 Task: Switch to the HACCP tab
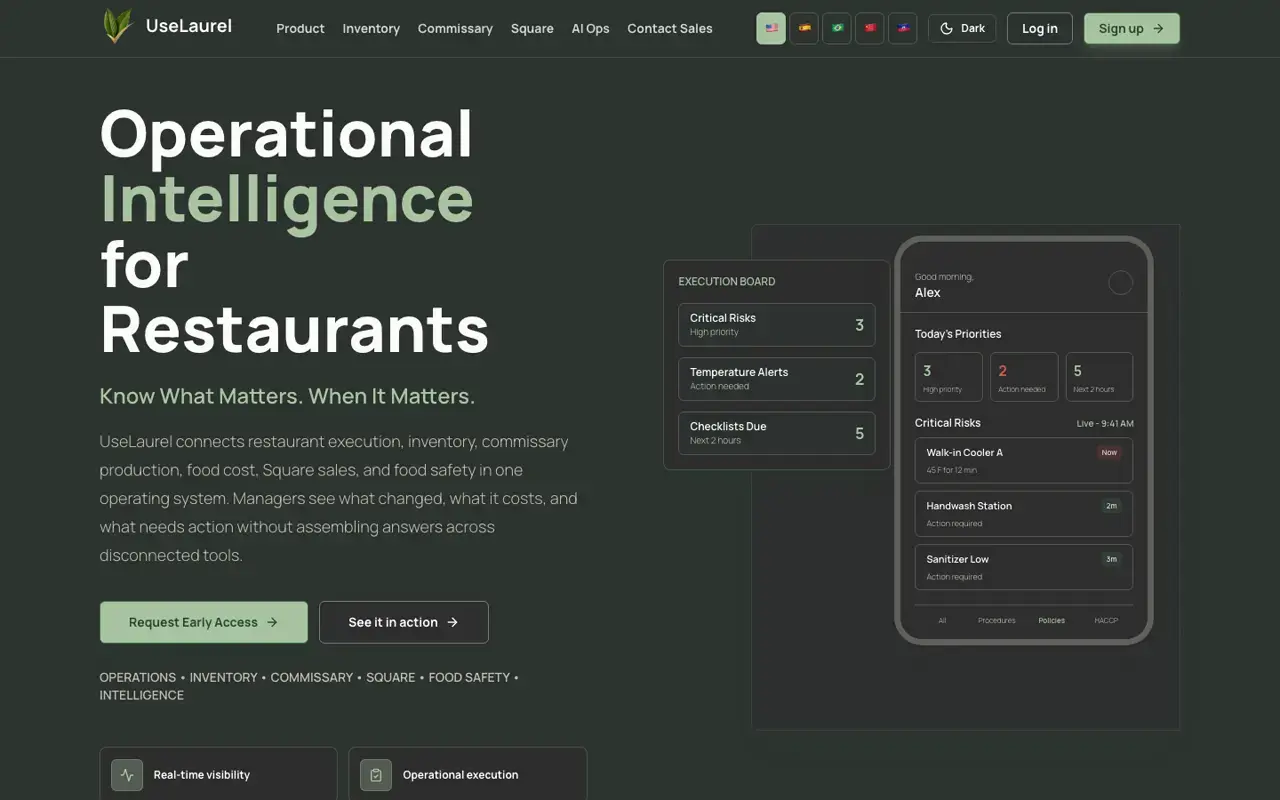coord(1106,620)
